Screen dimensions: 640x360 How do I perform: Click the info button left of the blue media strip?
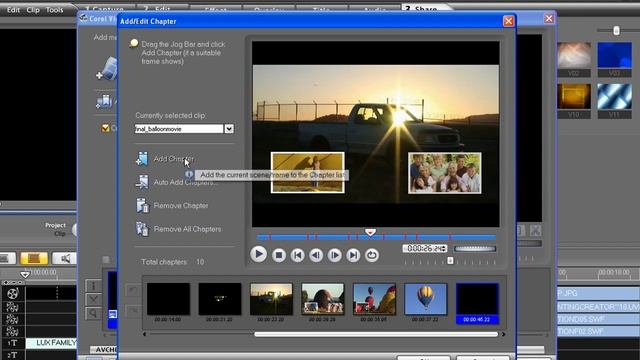coord(93,285)
